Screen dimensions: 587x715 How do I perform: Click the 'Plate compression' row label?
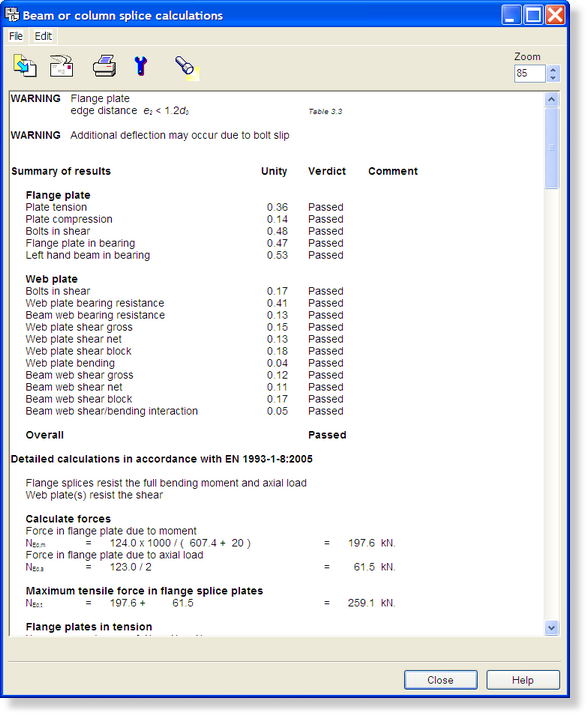tap(69, 219)
